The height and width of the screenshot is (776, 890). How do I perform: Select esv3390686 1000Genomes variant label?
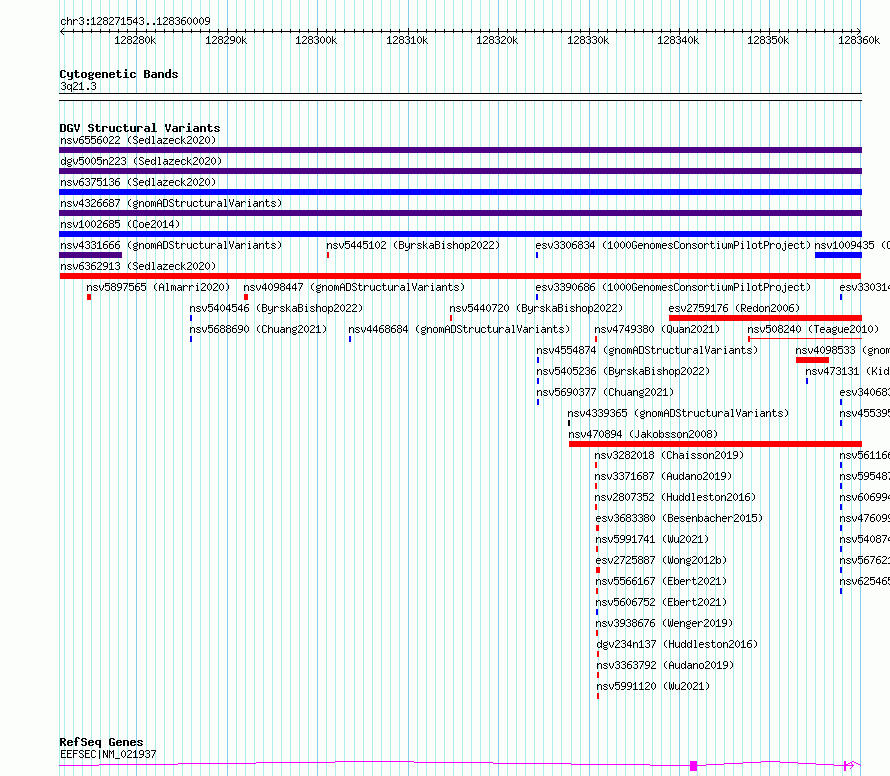click(x=673, y=287)
